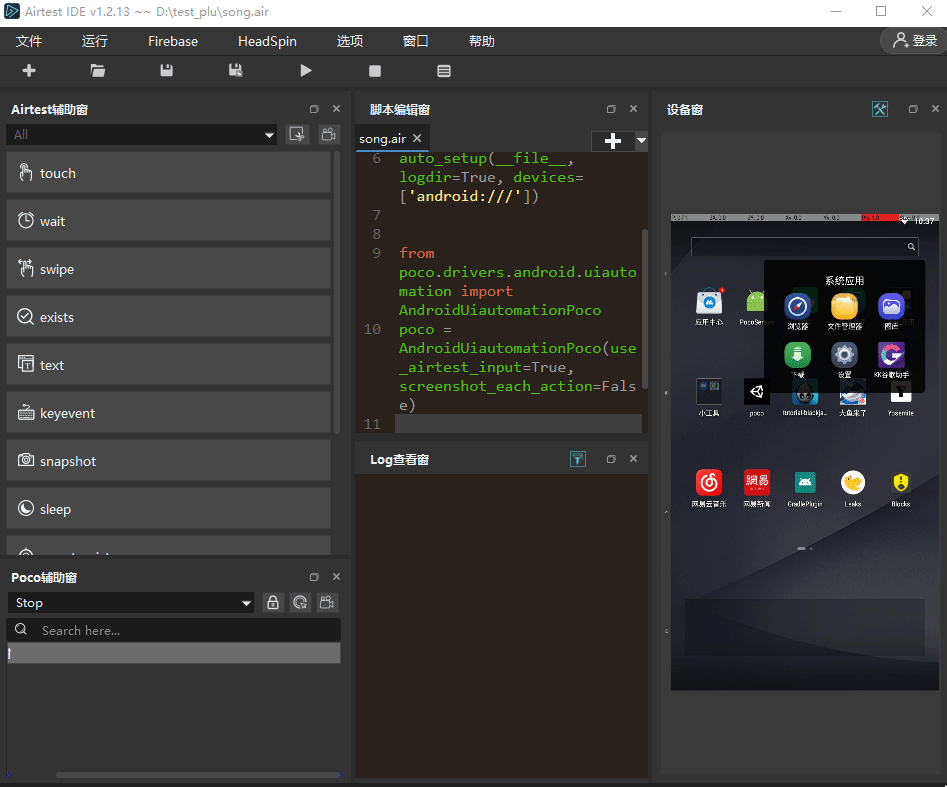Click the script editor vertical scrollbar

tap(644, 308)
